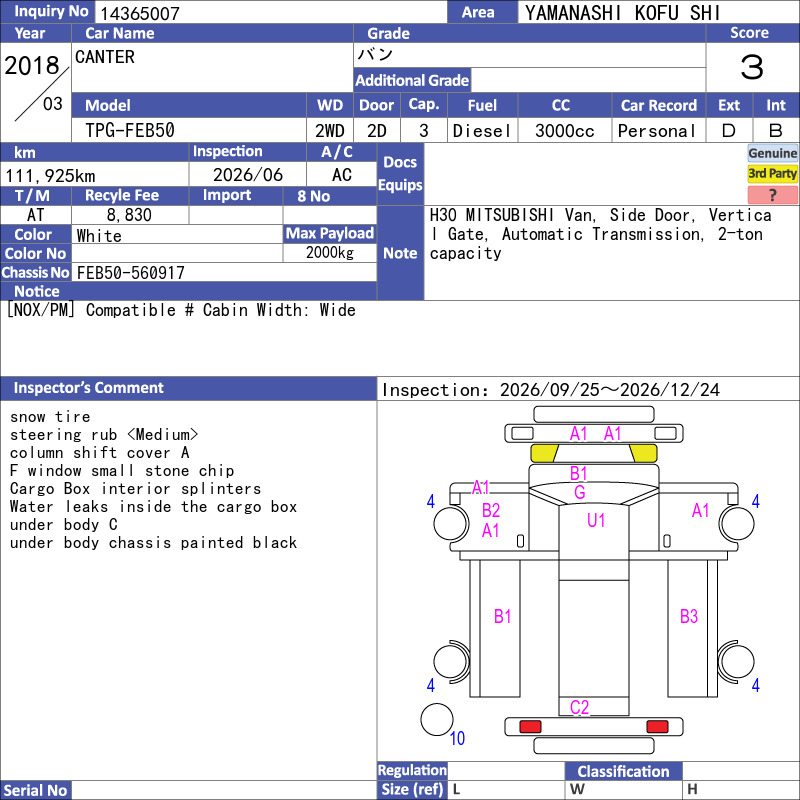Click the Chassis No field FEB50-560917
800x800 pixels.
click(x=224, y=272)
